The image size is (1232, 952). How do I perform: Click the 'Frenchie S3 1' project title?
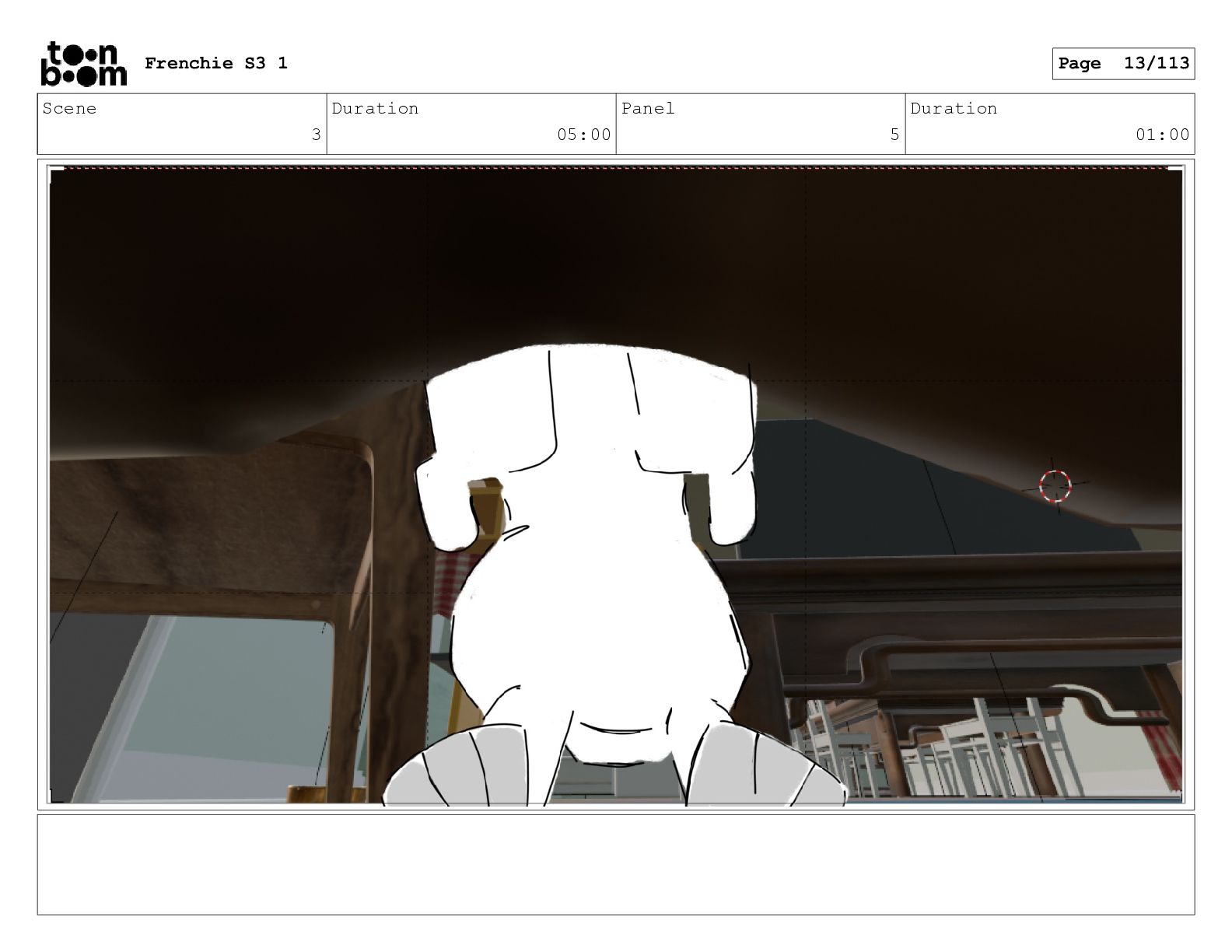coord(216,63)
